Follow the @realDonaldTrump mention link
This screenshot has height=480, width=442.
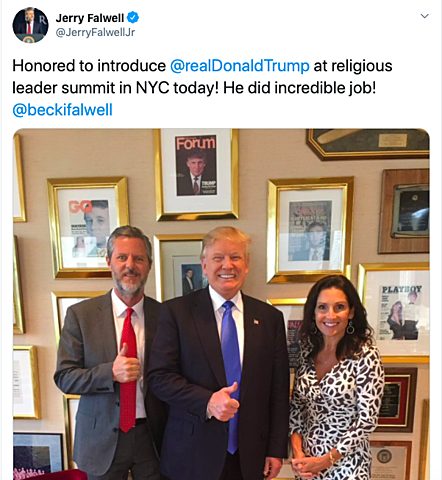point(240,66)
